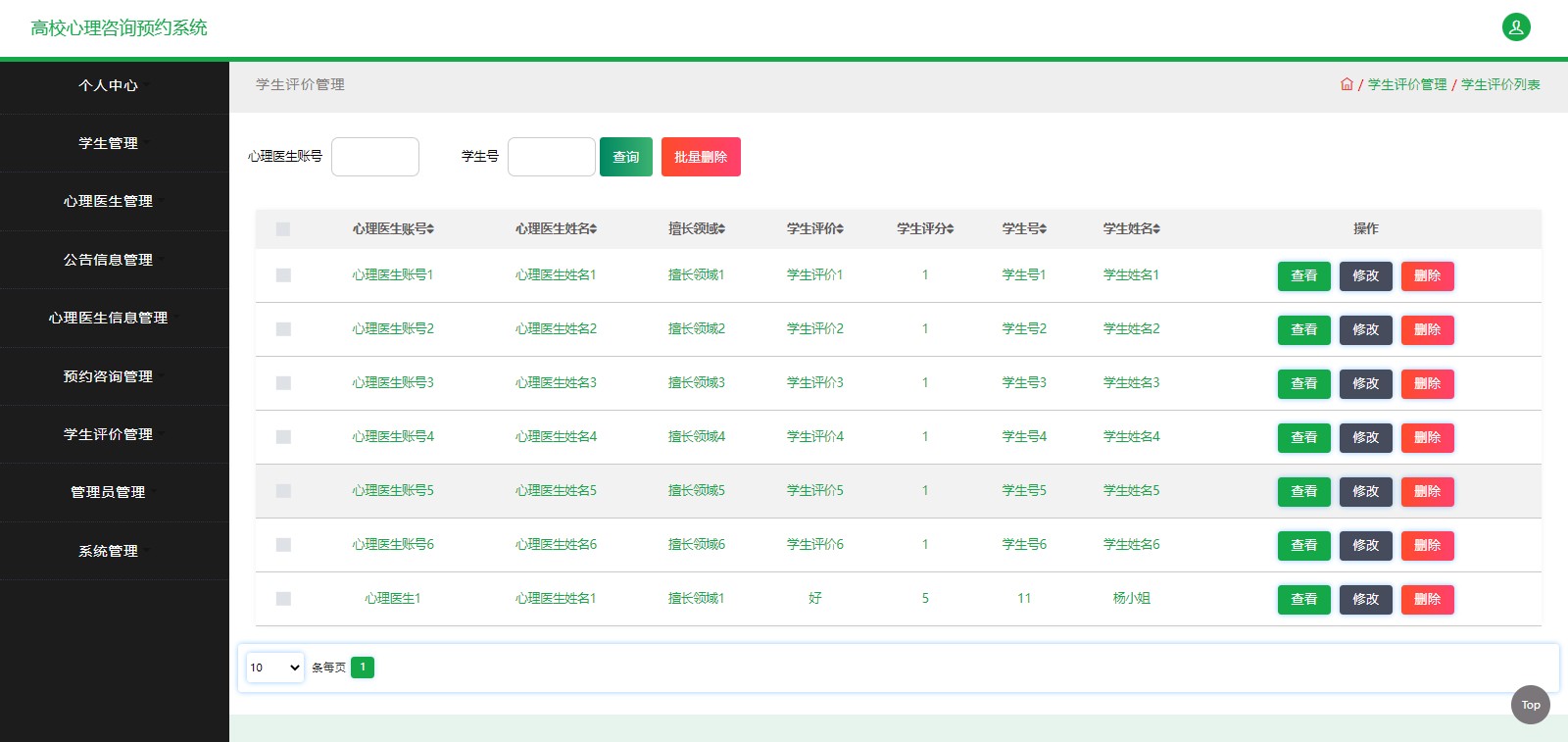This screenshot has width=1568, height=742.
Task: Click the user profile avatar icon
Action: (x=1515, y=27)
